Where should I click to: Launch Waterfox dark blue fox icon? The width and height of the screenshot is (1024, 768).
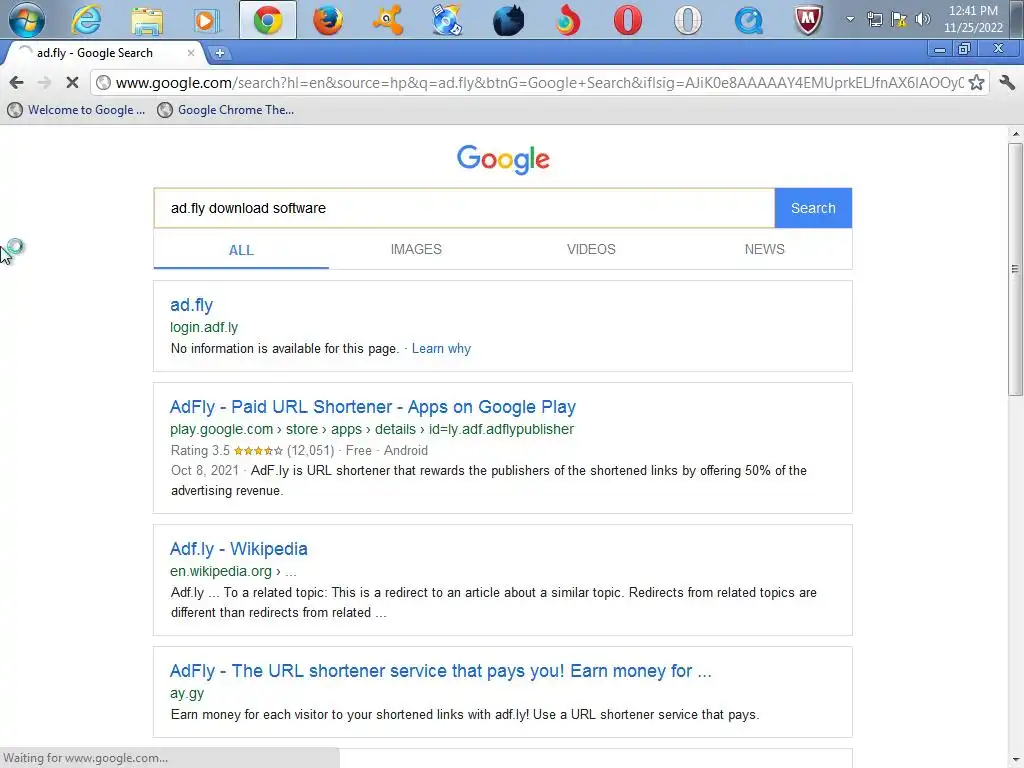[508, 20]
